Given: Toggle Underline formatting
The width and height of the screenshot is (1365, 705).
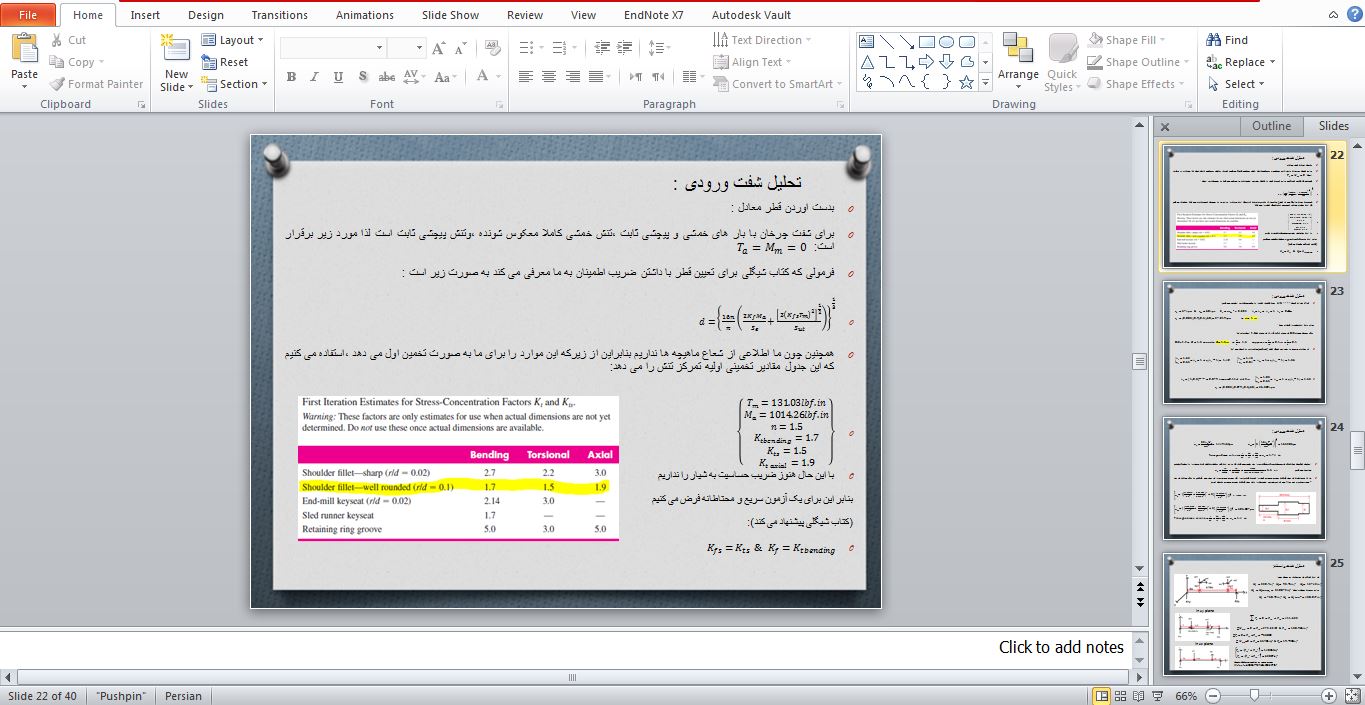Looking at the screenshot, I should [x=338, y=76].
